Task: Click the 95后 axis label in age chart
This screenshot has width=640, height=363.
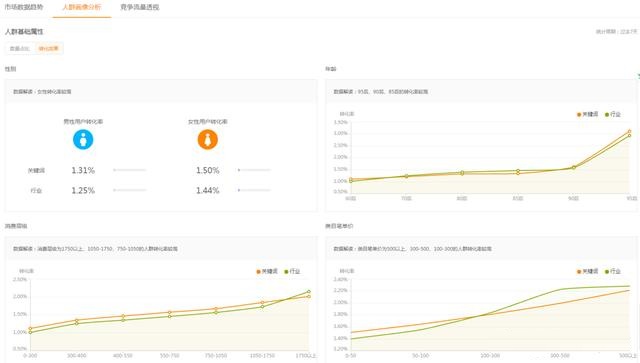Action: click(632, 198)
